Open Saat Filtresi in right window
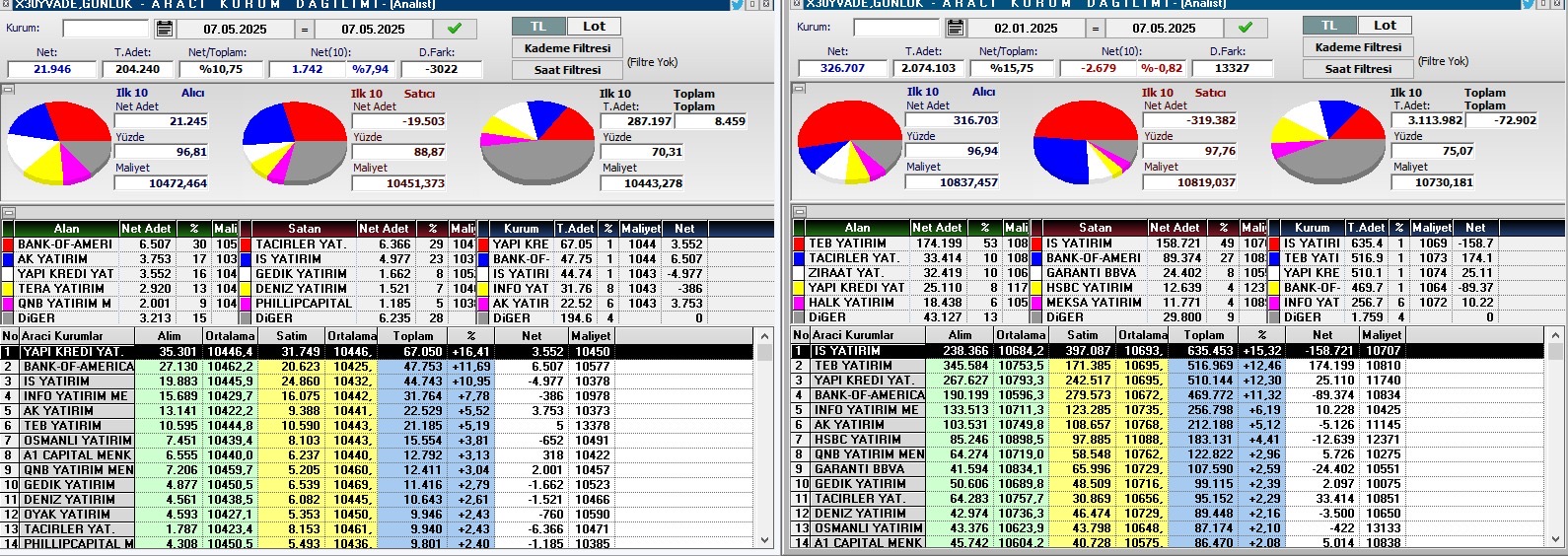The image size is (1568, 556). [x=1358, y=69]
